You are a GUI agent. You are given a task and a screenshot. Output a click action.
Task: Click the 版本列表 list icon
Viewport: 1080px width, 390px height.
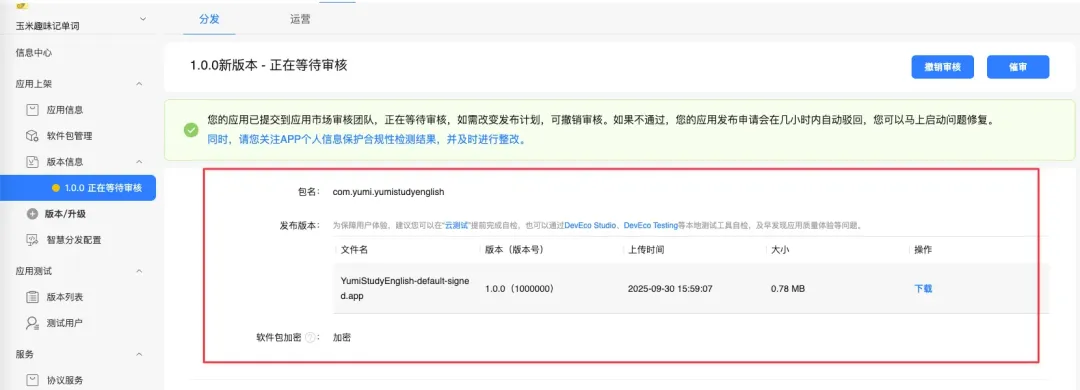(32, 297)
